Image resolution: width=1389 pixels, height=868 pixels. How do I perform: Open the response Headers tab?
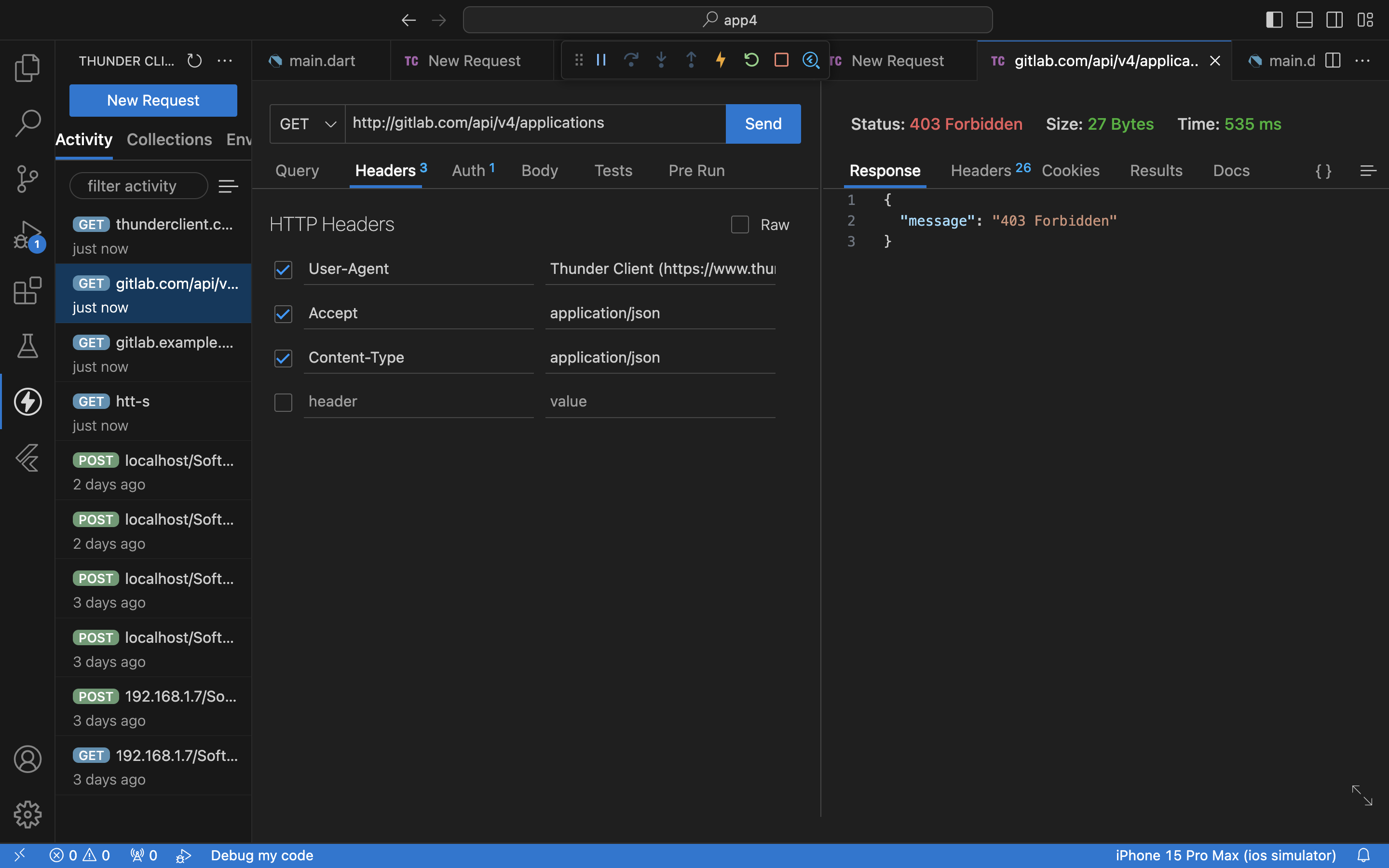click(991, 171)
